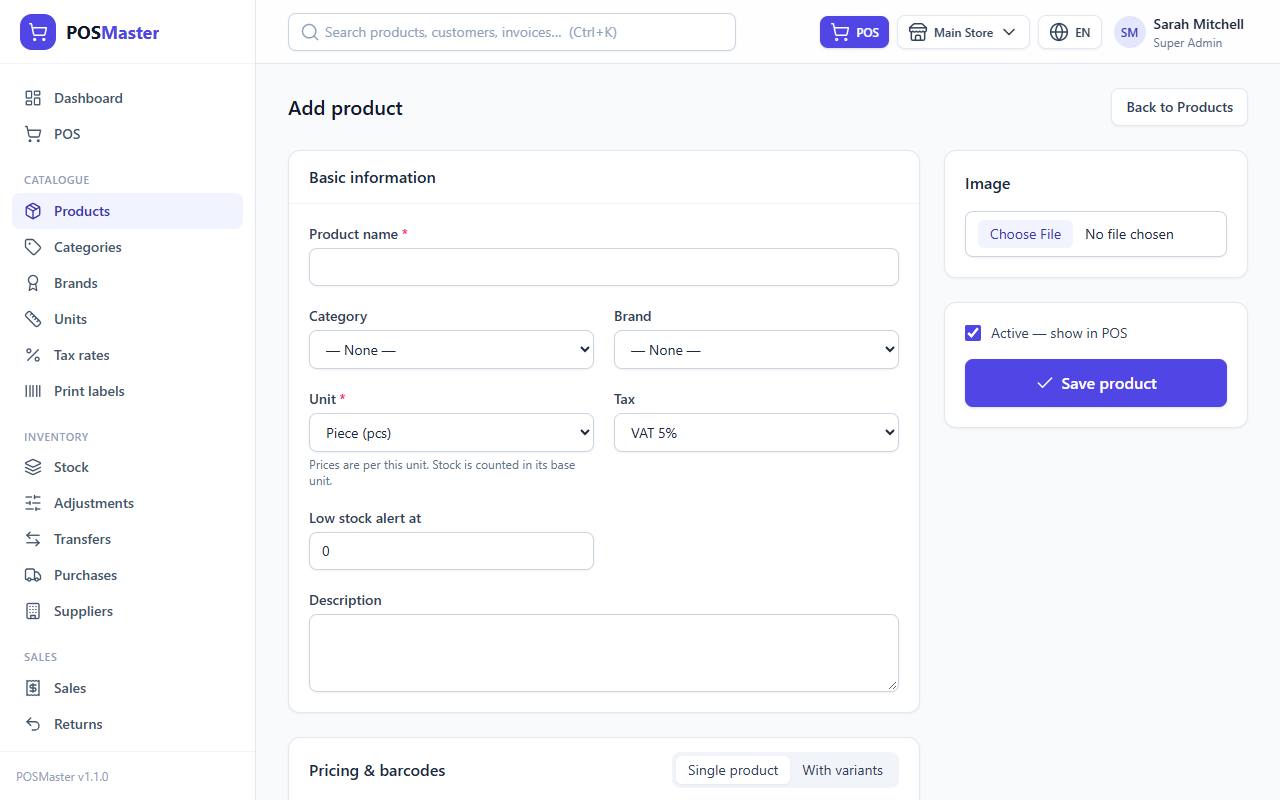Open Print labels page
Viewport: 1280px width, 800px height.
(127, 391)
